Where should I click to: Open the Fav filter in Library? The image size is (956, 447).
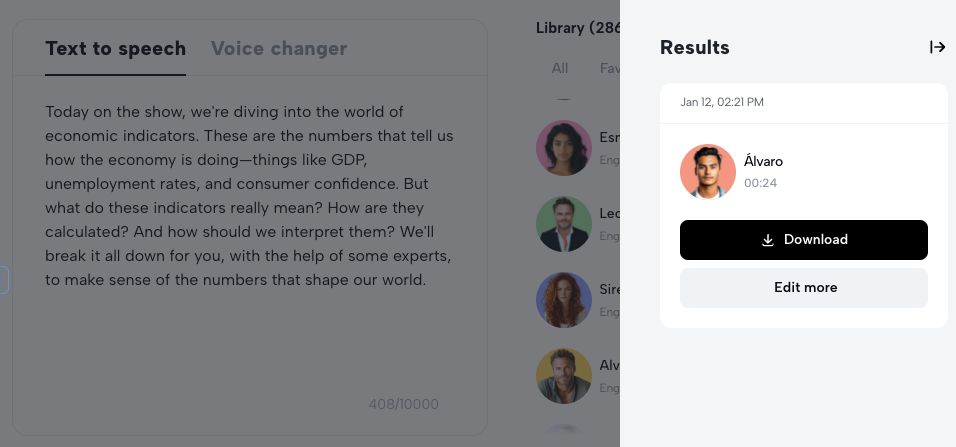coord(609,69)
